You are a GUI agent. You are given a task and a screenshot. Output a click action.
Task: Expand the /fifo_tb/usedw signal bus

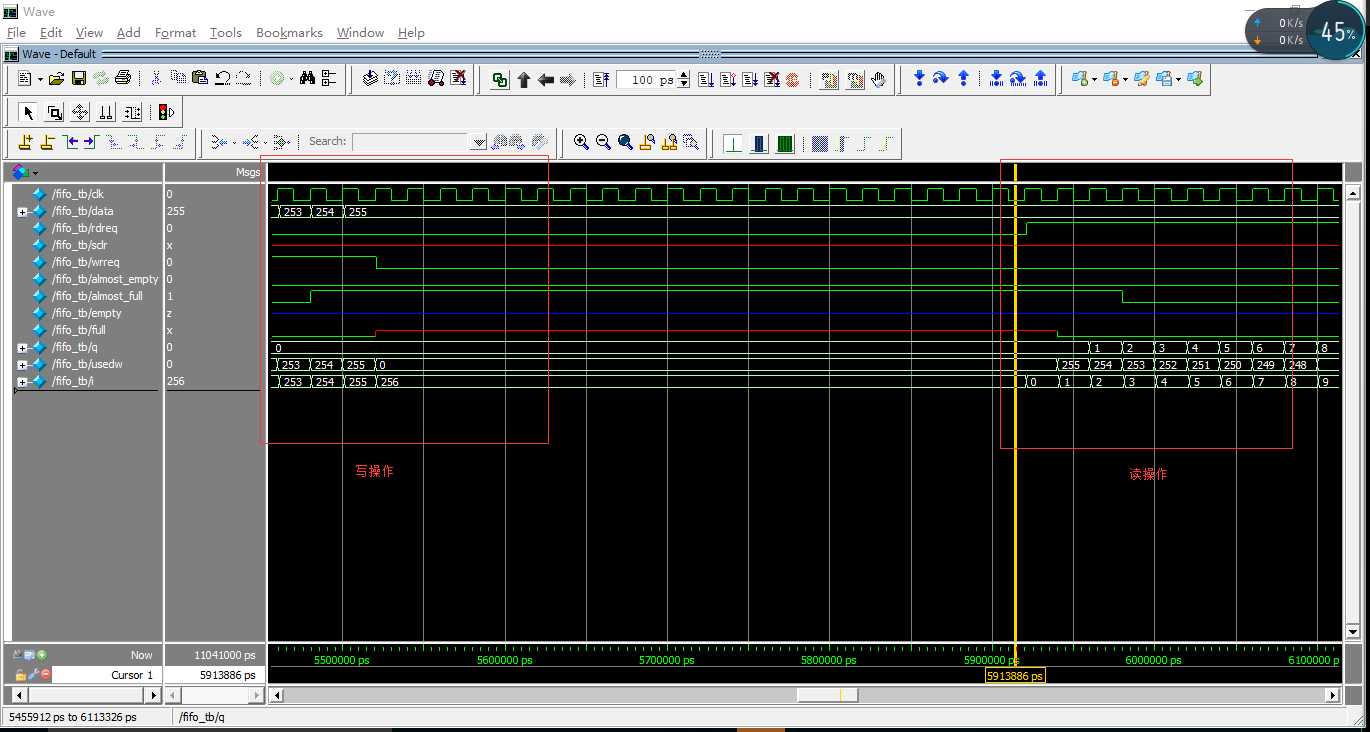[22, 364]
